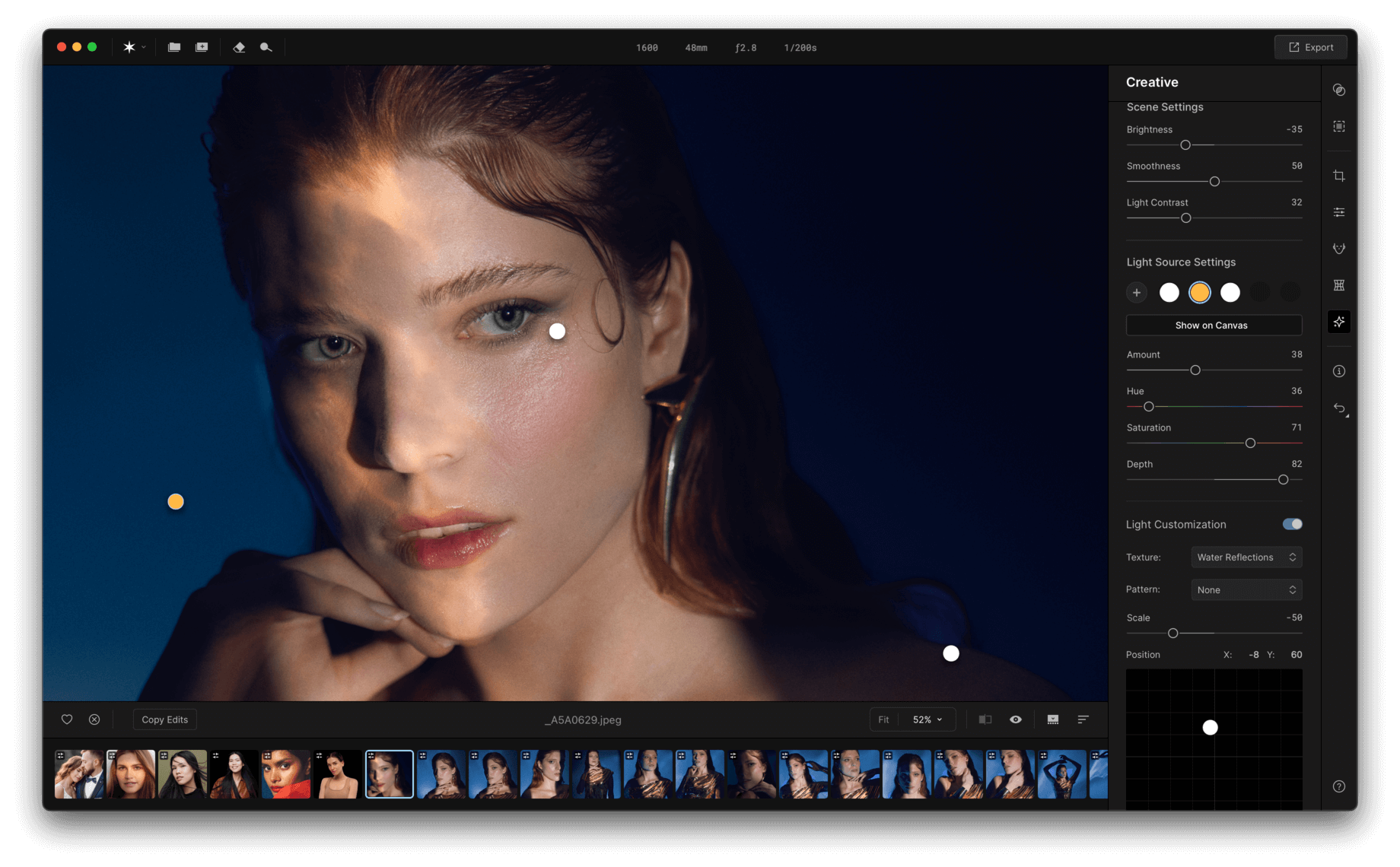
Task: Select the Crop tool in sidebar
Action: pos(1339,176)
